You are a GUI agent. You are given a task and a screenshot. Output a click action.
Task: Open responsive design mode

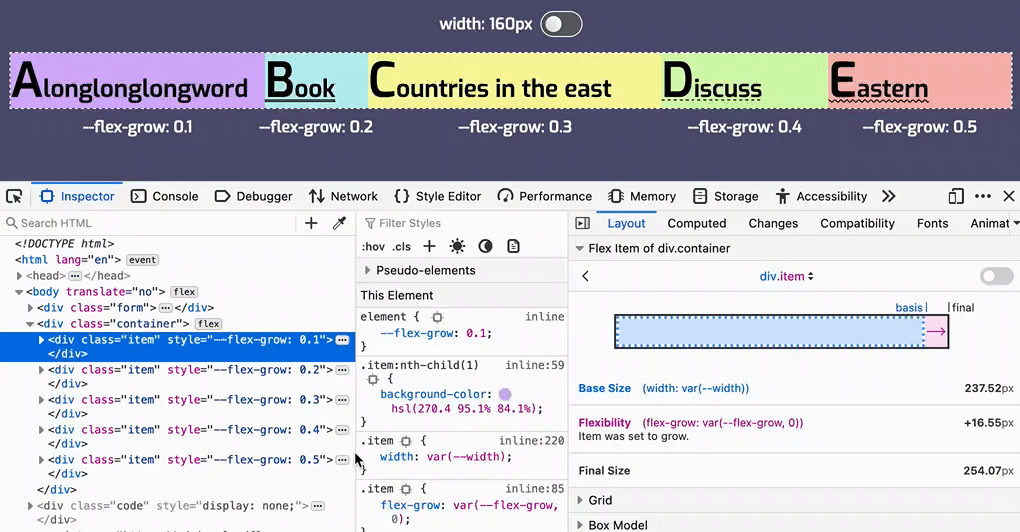tap(957, 196)
